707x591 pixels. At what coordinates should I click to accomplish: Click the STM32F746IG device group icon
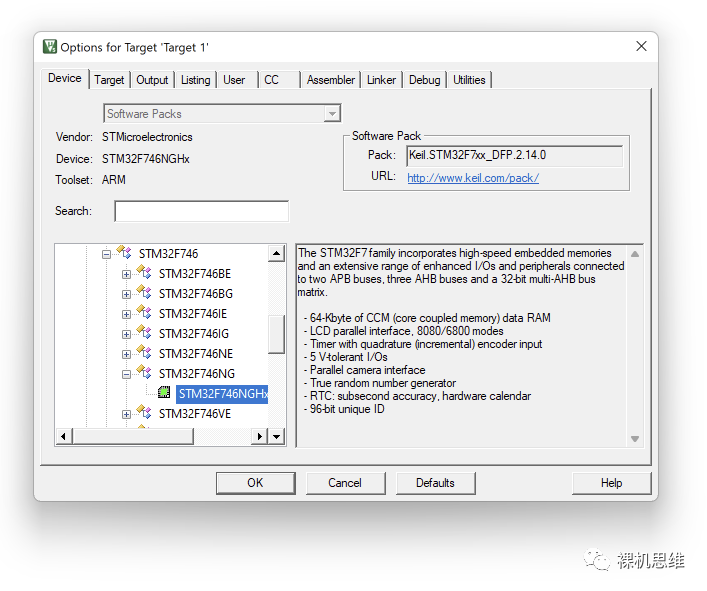pyautogui.click(x=144, y=332)
